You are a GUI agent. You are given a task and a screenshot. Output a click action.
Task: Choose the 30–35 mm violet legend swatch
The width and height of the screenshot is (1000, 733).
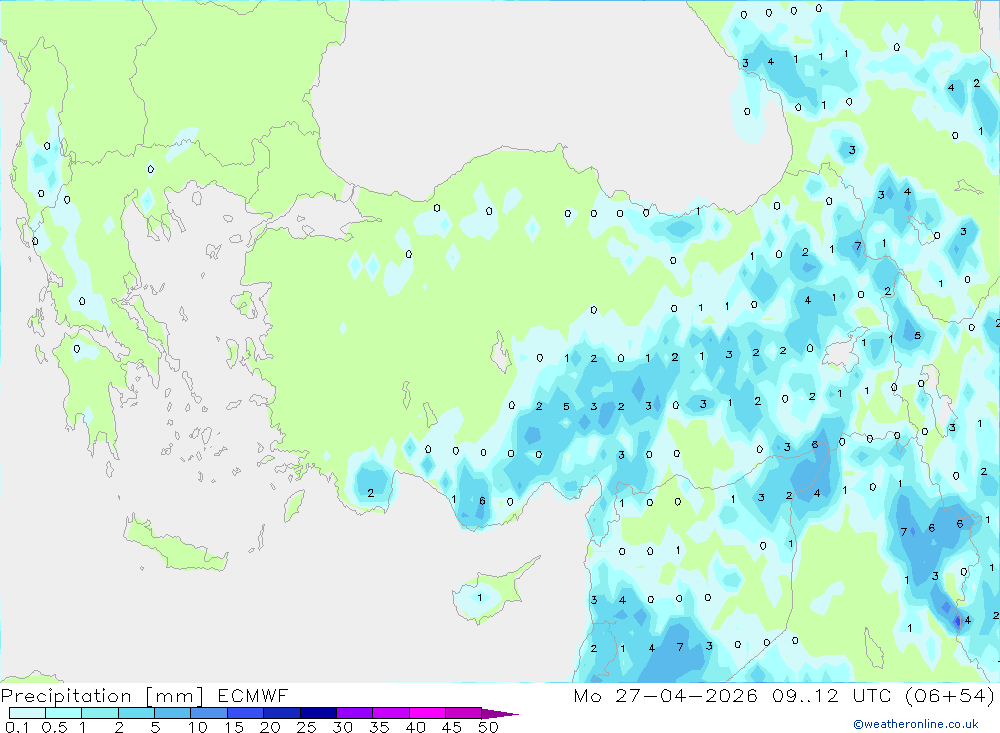(x=354, y=713)
